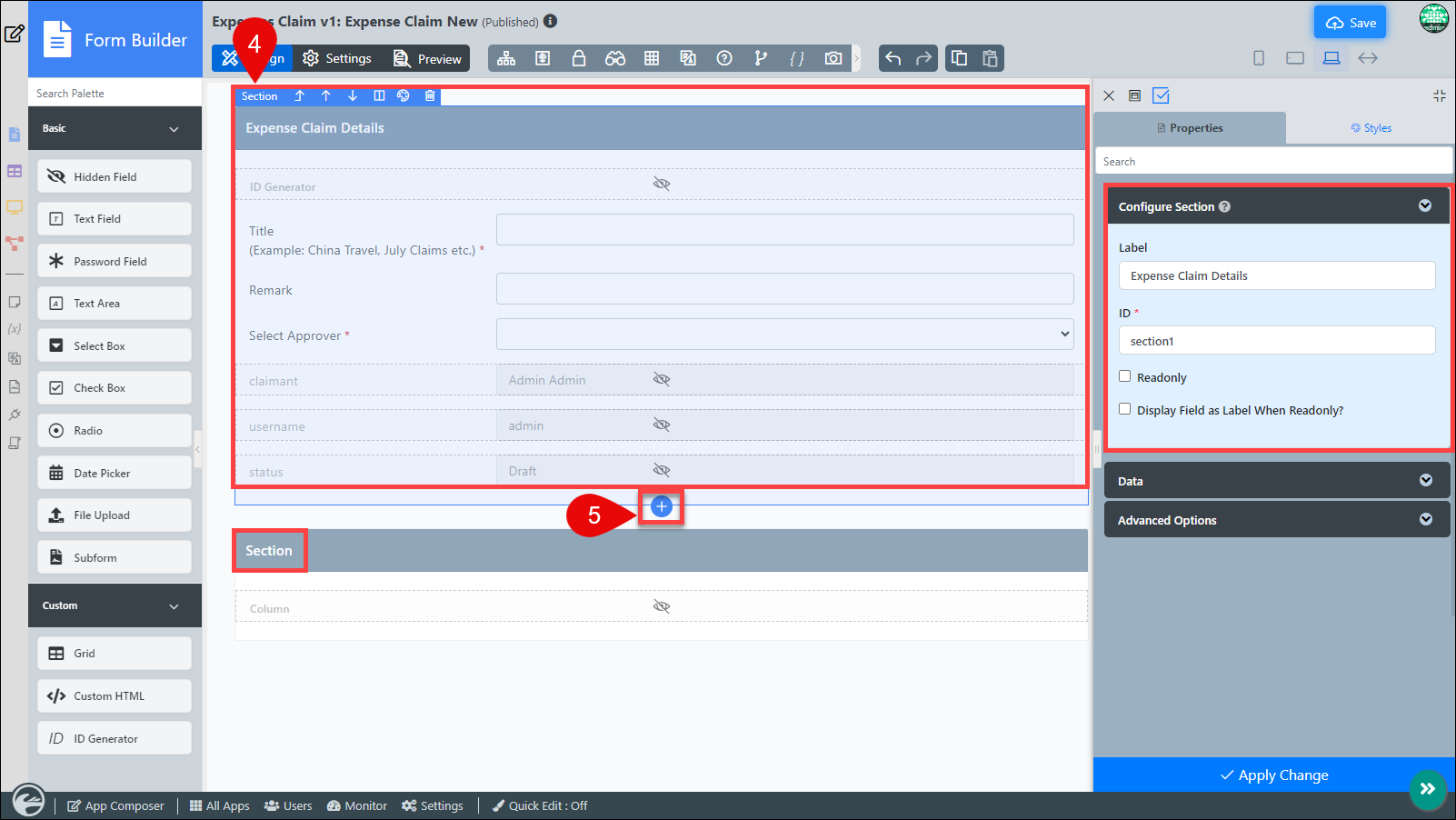Save the form
Screen dimensions: 1456x820
(1350, 23)
